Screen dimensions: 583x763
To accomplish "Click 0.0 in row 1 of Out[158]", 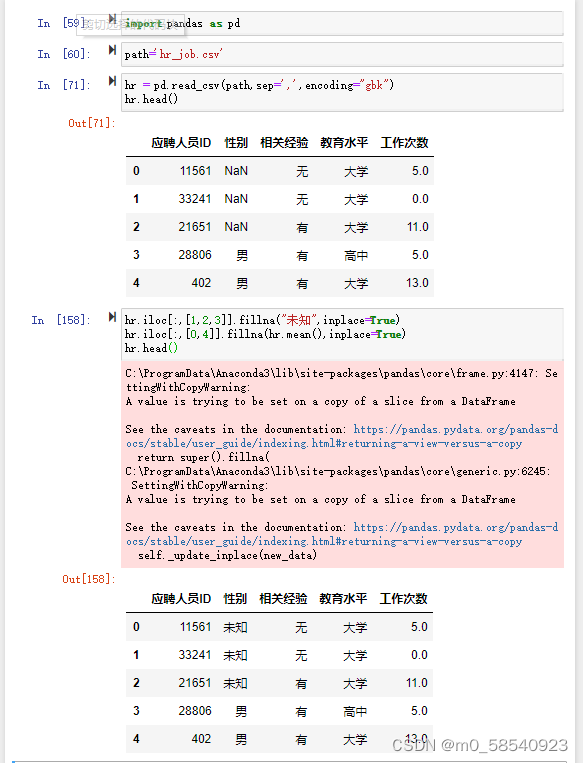I will [419, 655].
